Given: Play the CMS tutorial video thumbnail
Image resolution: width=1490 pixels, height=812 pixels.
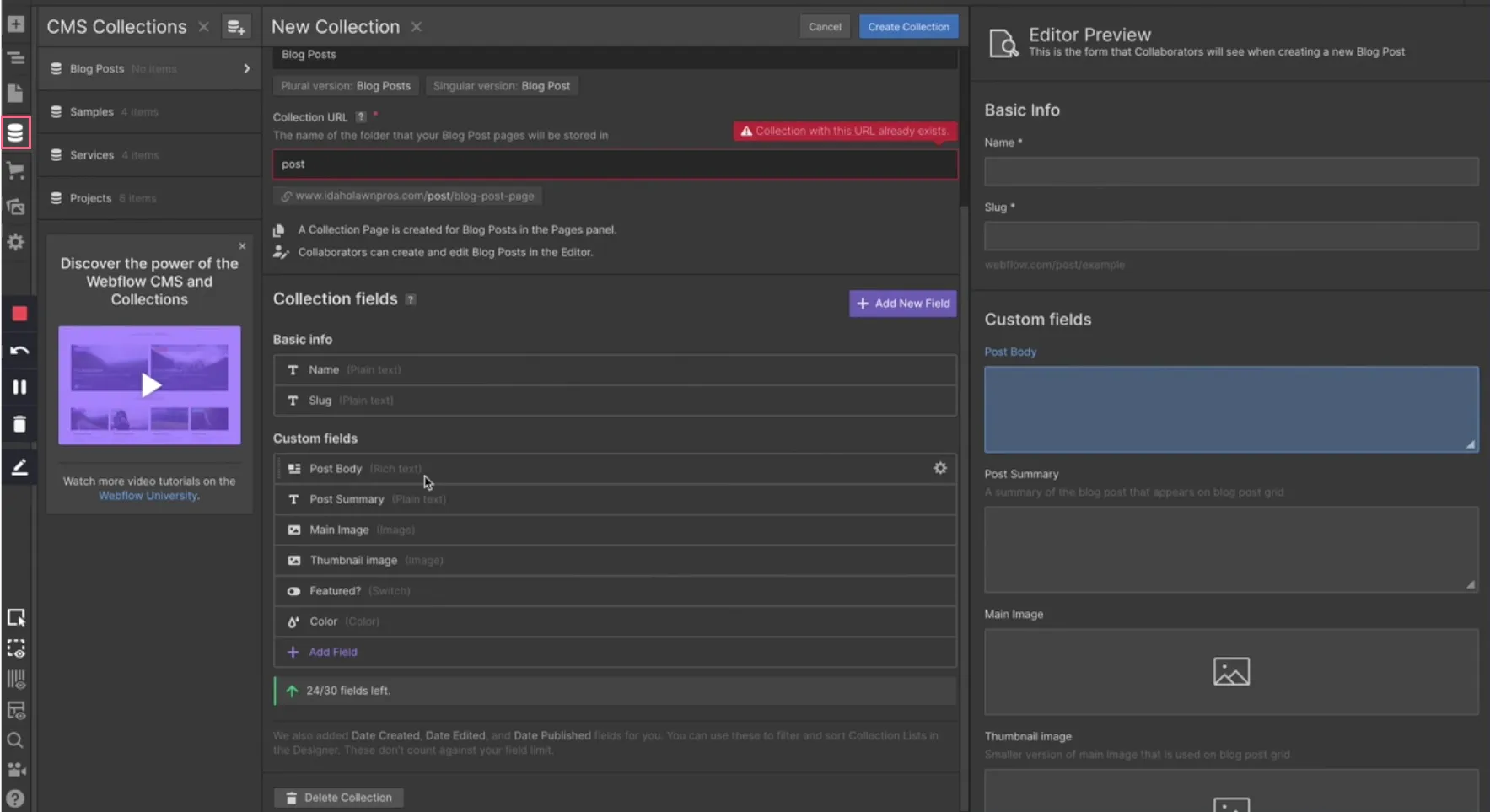Looking at the screenshot, I should [149, 385].
